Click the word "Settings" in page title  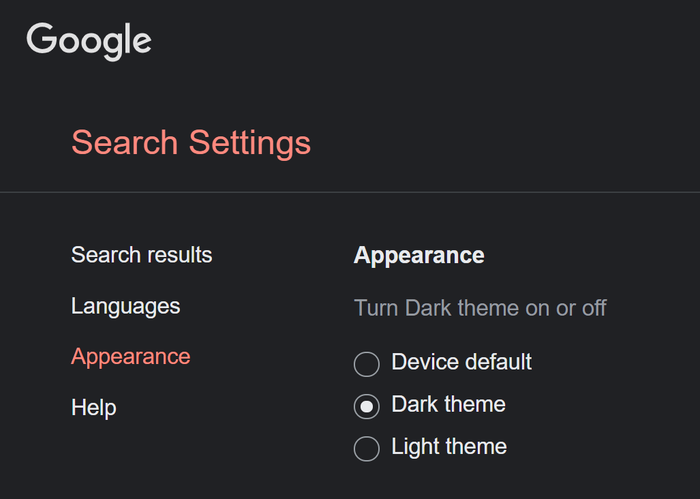pyautogui.click(x=251, y=143)
